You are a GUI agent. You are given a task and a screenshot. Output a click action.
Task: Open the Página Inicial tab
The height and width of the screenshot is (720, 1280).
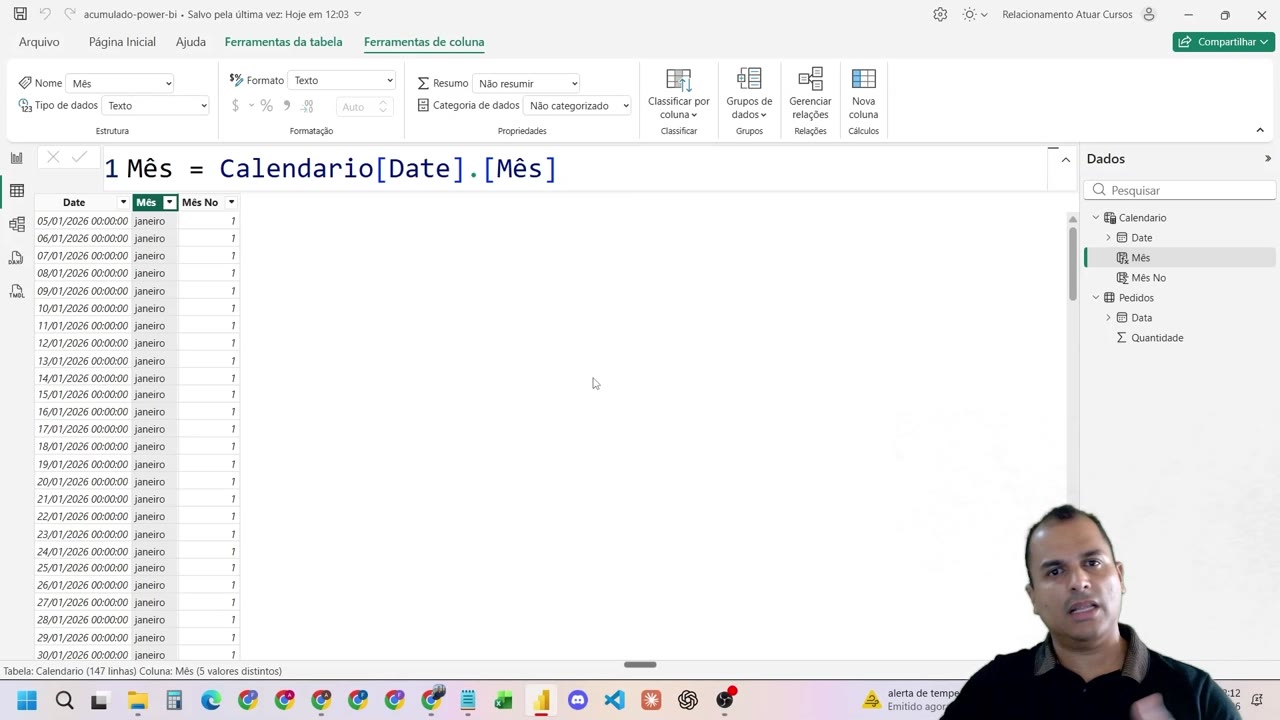122,42
